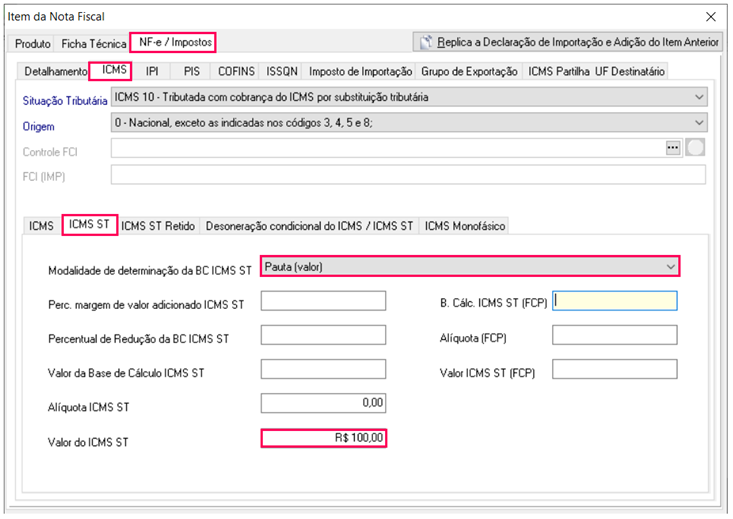
Task: Close the Item da Nota Fiscal window
Action: point(711,17)
